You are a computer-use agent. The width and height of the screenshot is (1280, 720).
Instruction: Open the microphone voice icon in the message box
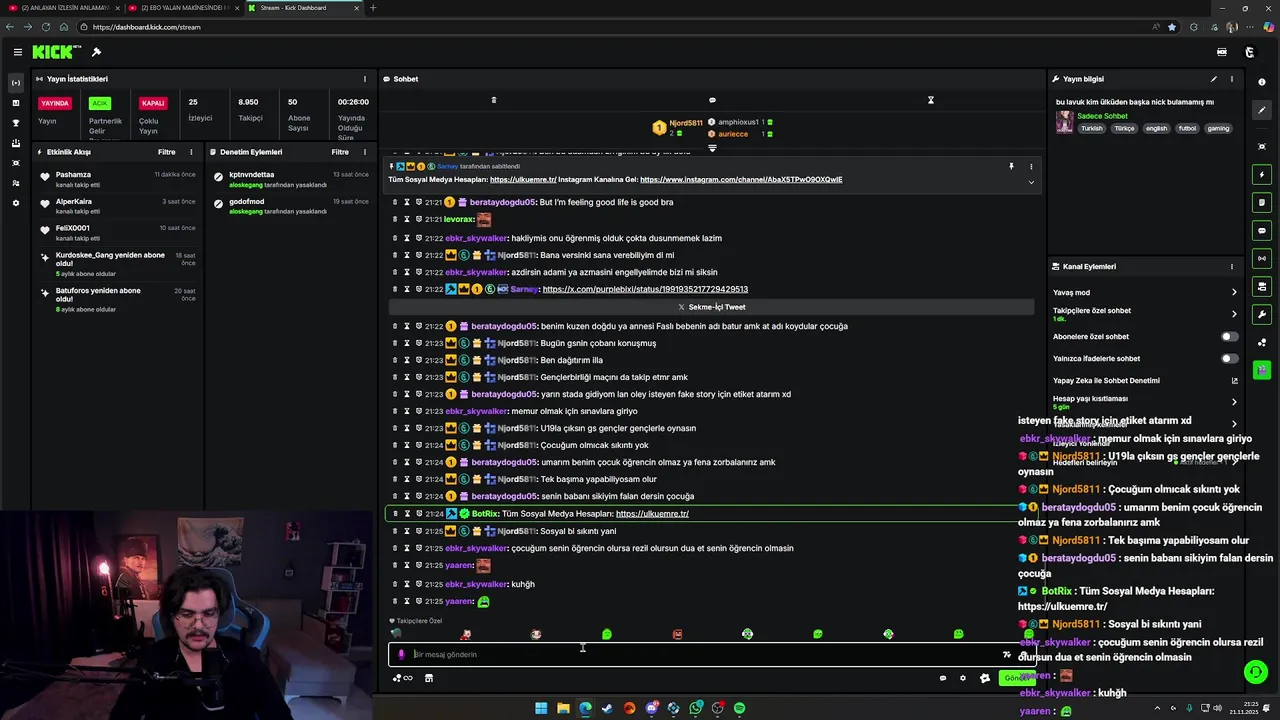point(401,654)
